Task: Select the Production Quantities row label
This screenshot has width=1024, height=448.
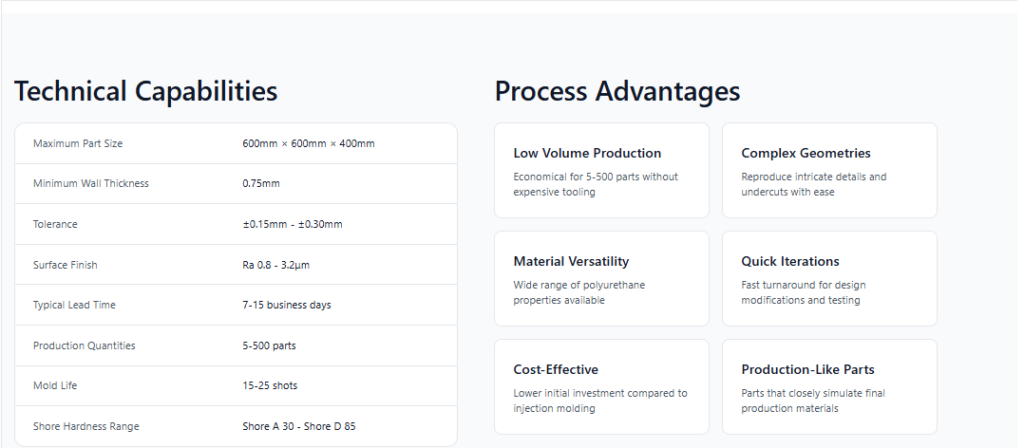Action: tap(84, 346)
